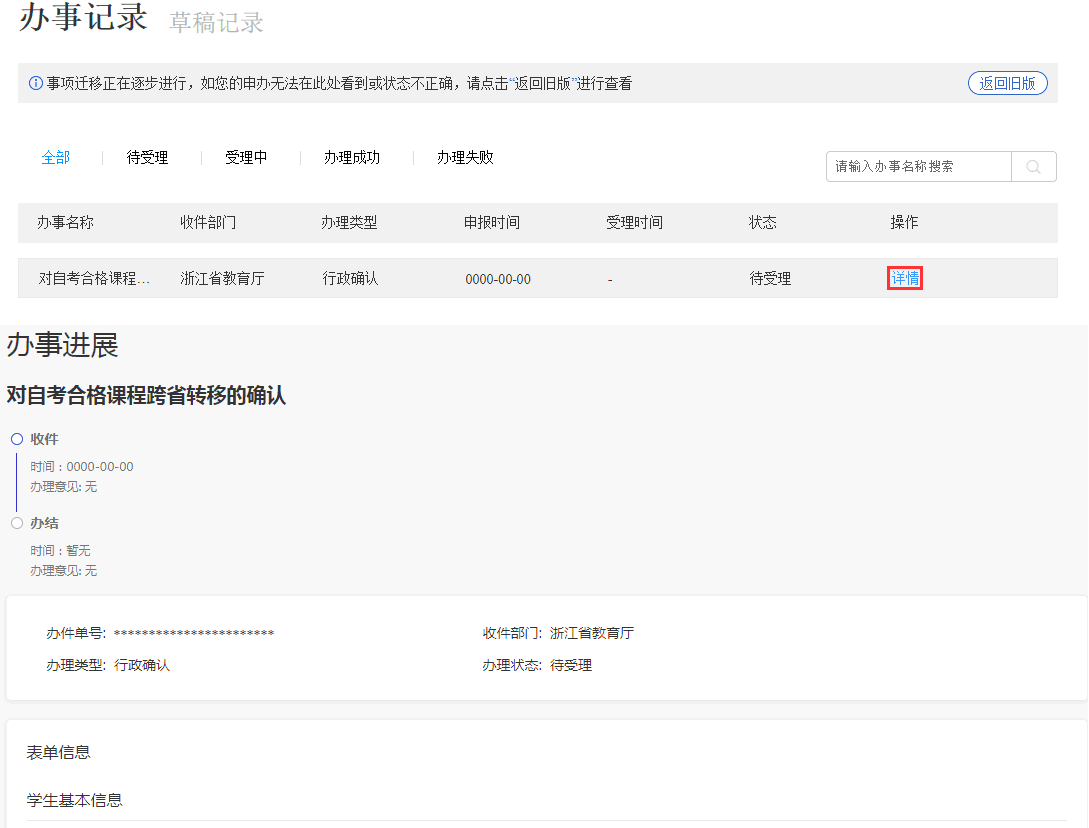The image size is (1089, 828).
Task: Click the circle marker beside 办结 step
Action: 16,522
